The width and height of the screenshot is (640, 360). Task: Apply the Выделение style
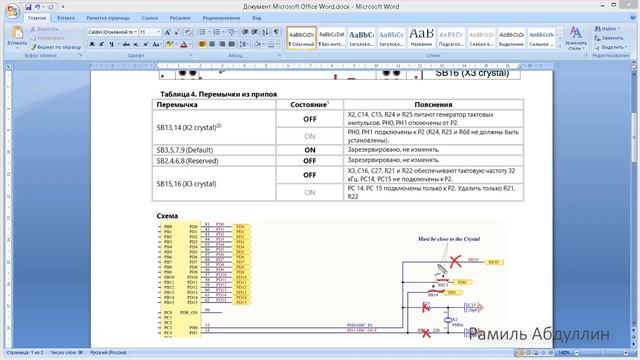click(x=511, y=38)
